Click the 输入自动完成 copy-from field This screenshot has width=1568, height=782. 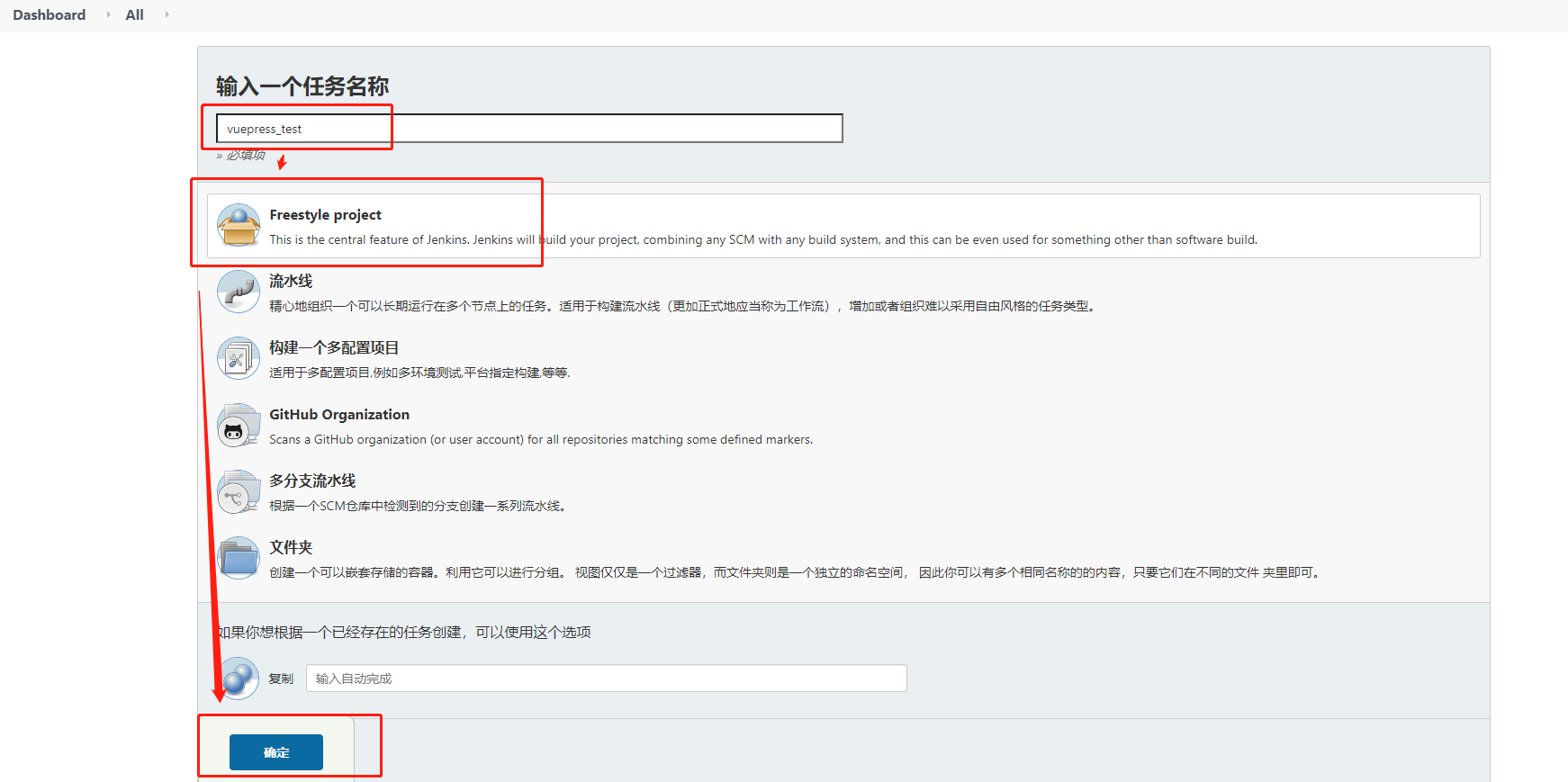point(606,679)
